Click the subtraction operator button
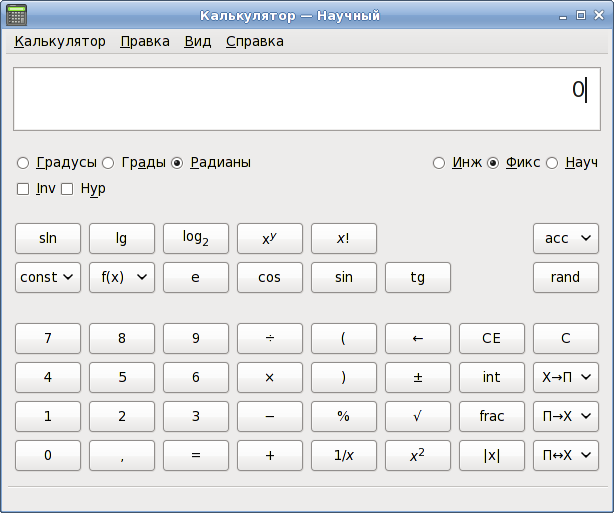The image size is (614, 513). pos(270,416)
